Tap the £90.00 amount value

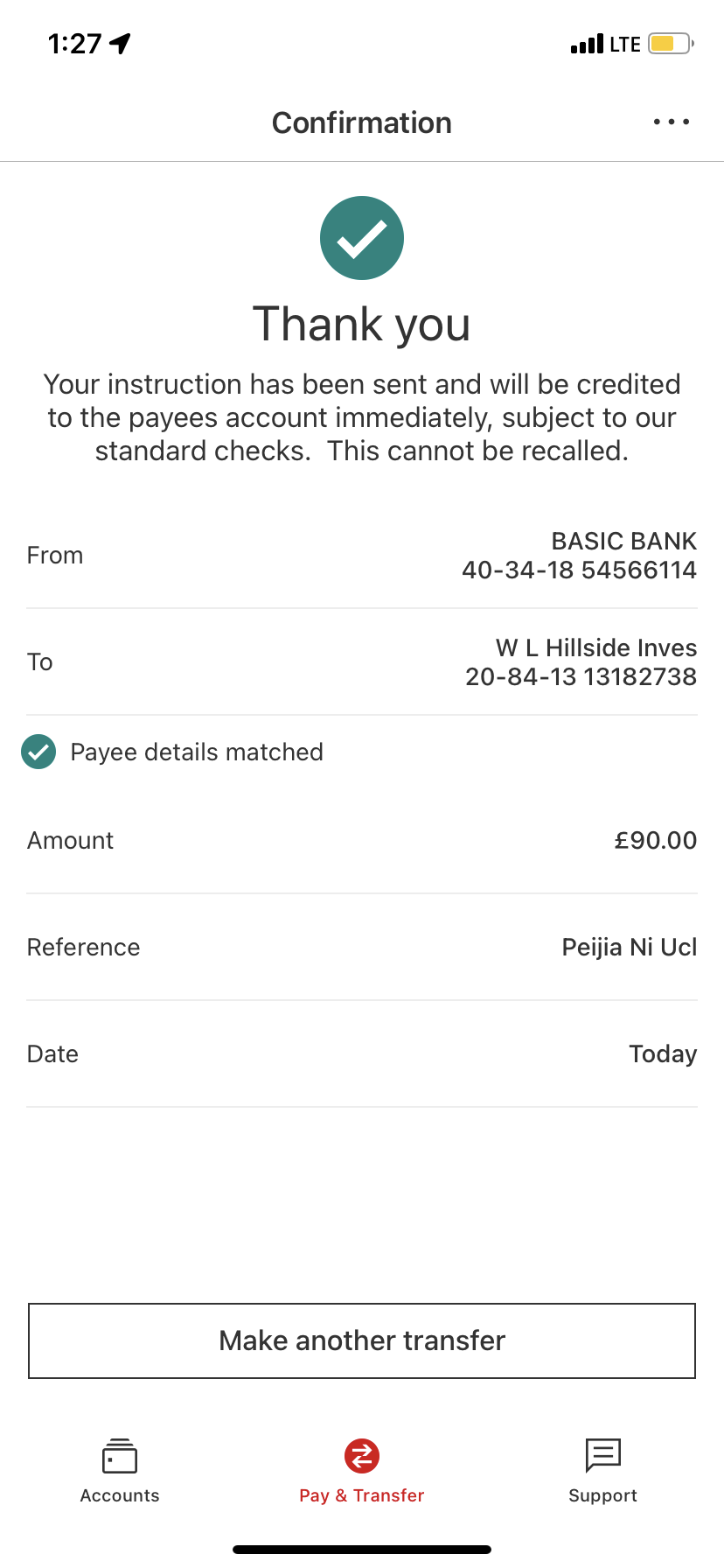655,841
